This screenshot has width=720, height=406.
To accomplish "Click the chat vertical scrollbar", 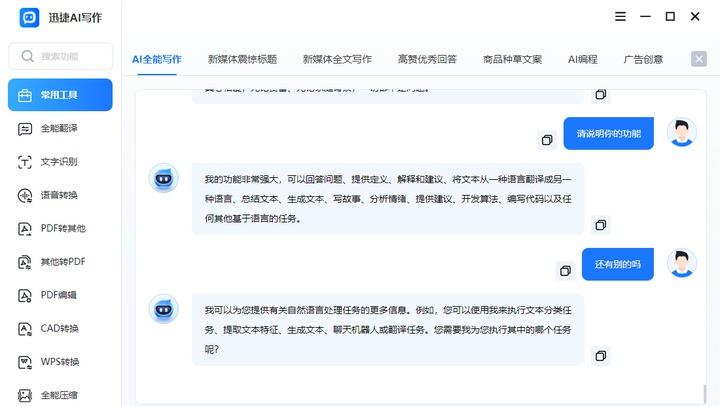I will (x=705, y=391).
